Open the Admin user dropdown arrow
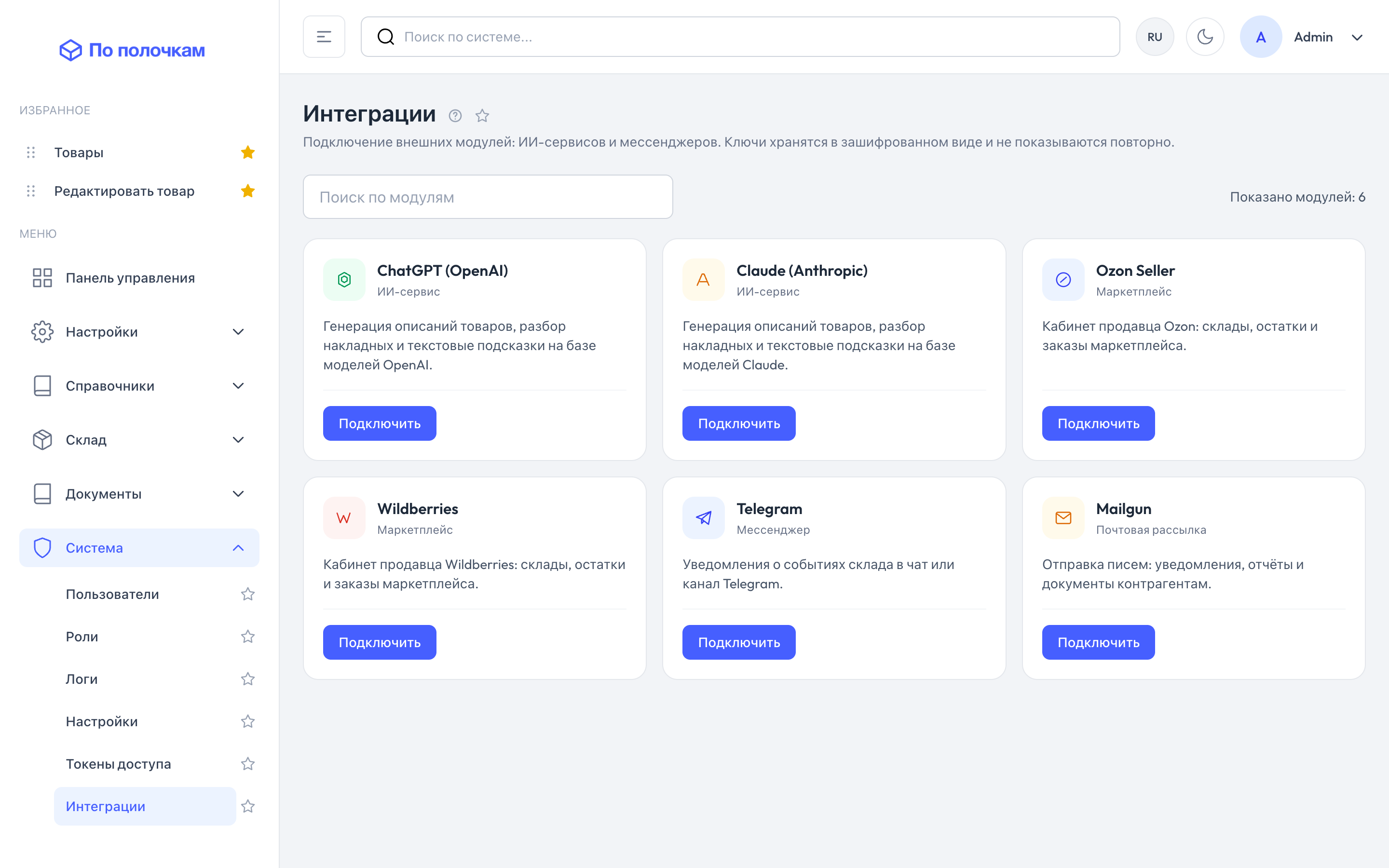The width and height of the screenshot is (1389, 868). pyautogui.click(x=1357, y=37)
